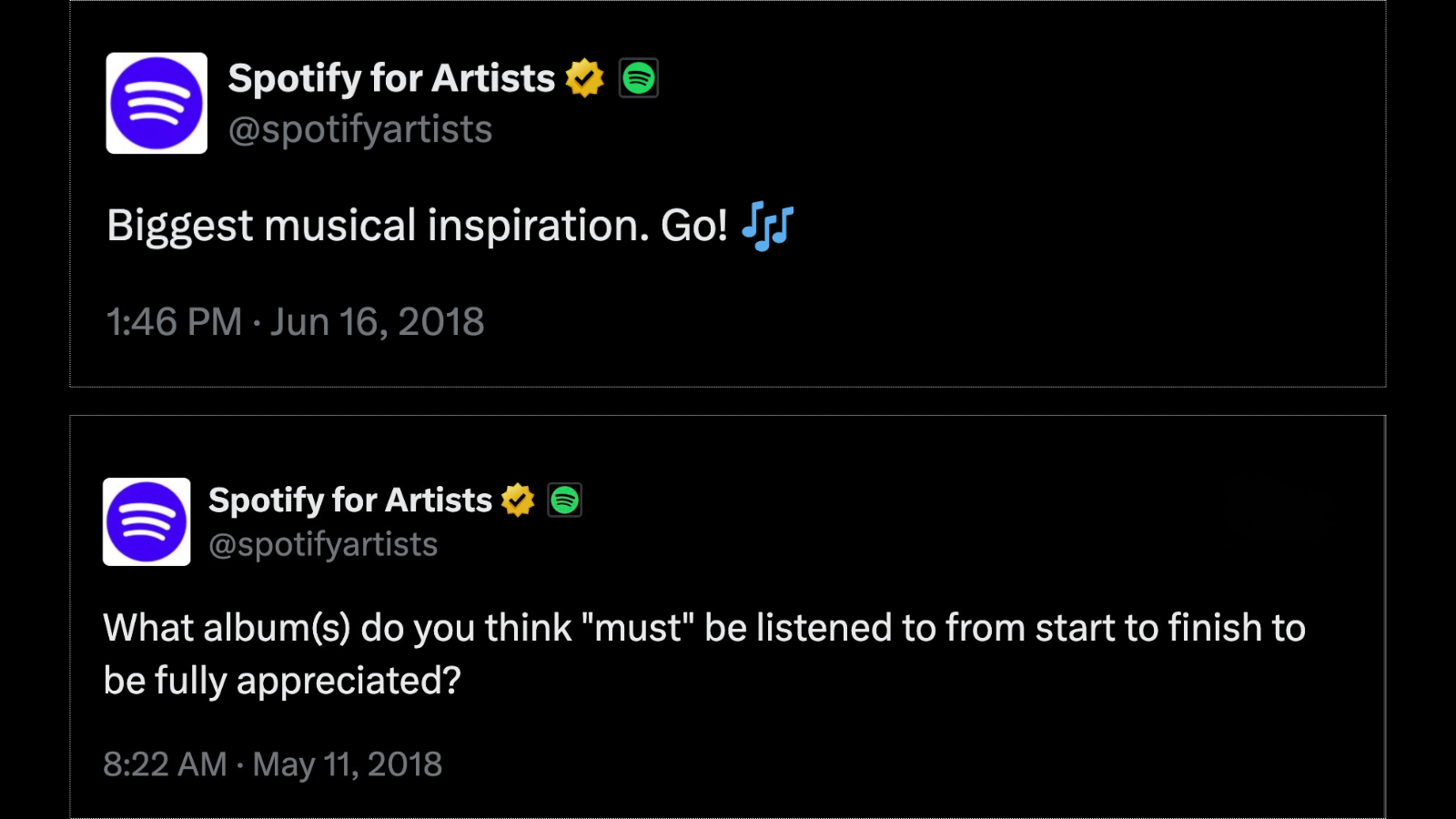Open @spotifyartists handle in first tweet
The image size is (1456, 819).
(360, 129)
